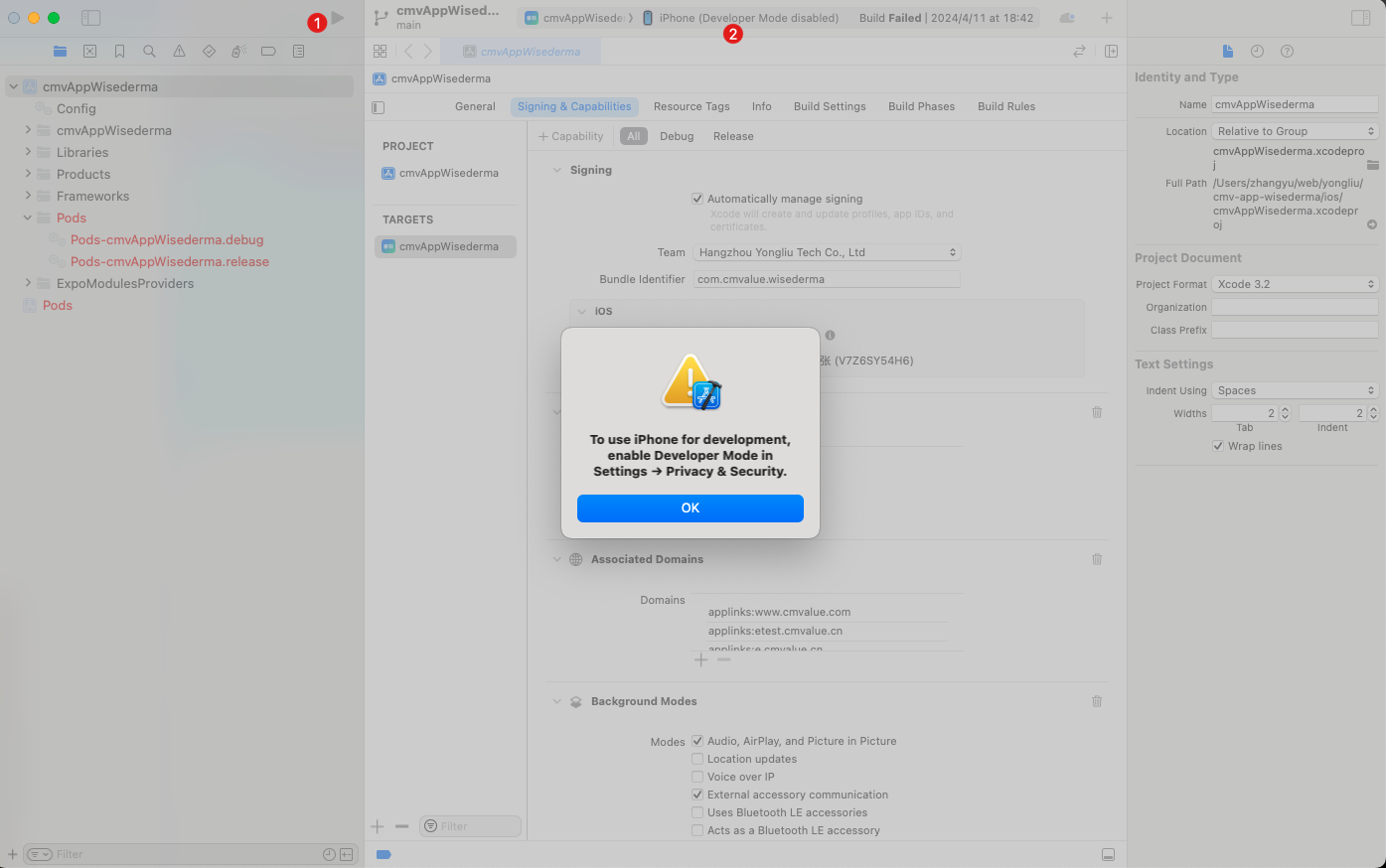The height and width of the screenshot is (868, 1386).
Task: Delete the Associated Domains capability
Action: pyautogui.click(x=1097, y=559)
